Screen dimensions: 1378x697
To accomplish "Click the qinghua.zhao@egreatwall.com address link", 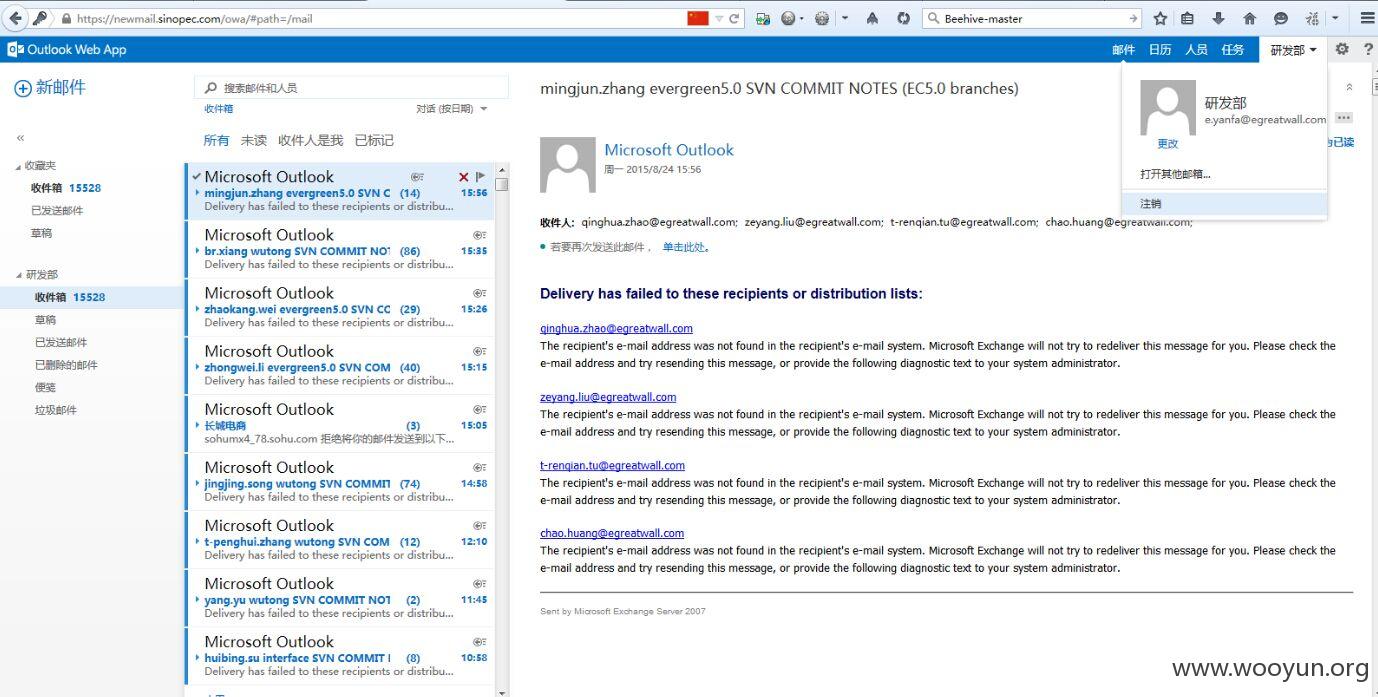I will [x=616, y=328].
